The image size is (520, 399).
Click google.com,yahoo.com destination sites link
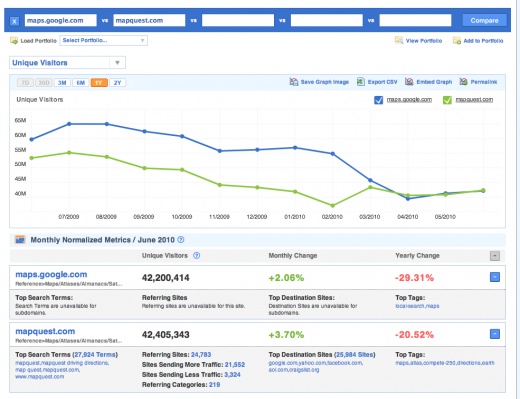(x=316, y=366)
